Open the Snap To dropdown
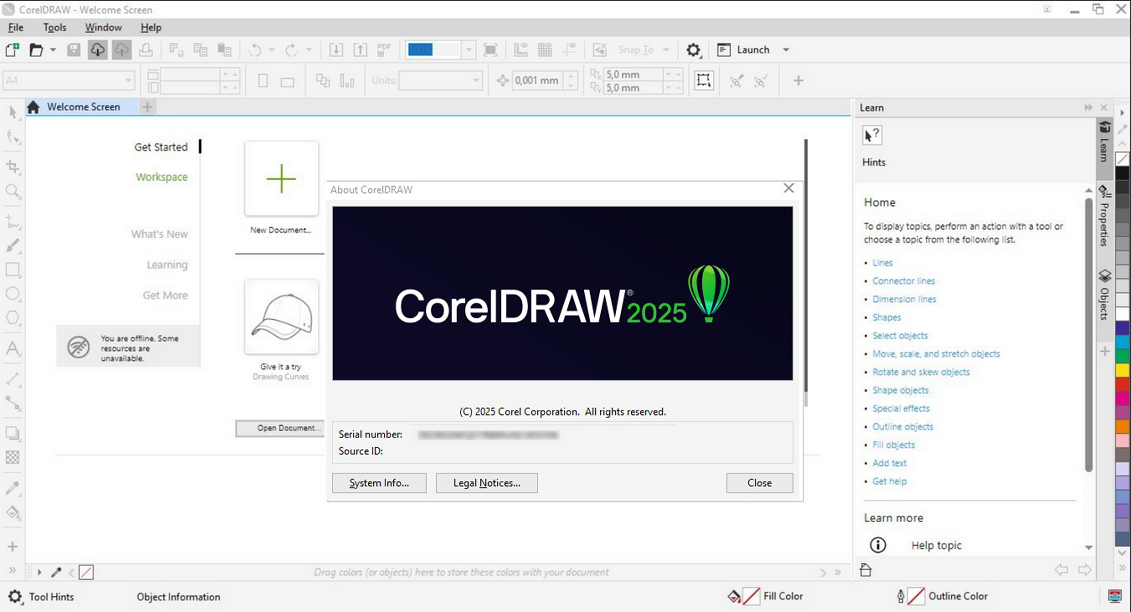 point(666,50)
